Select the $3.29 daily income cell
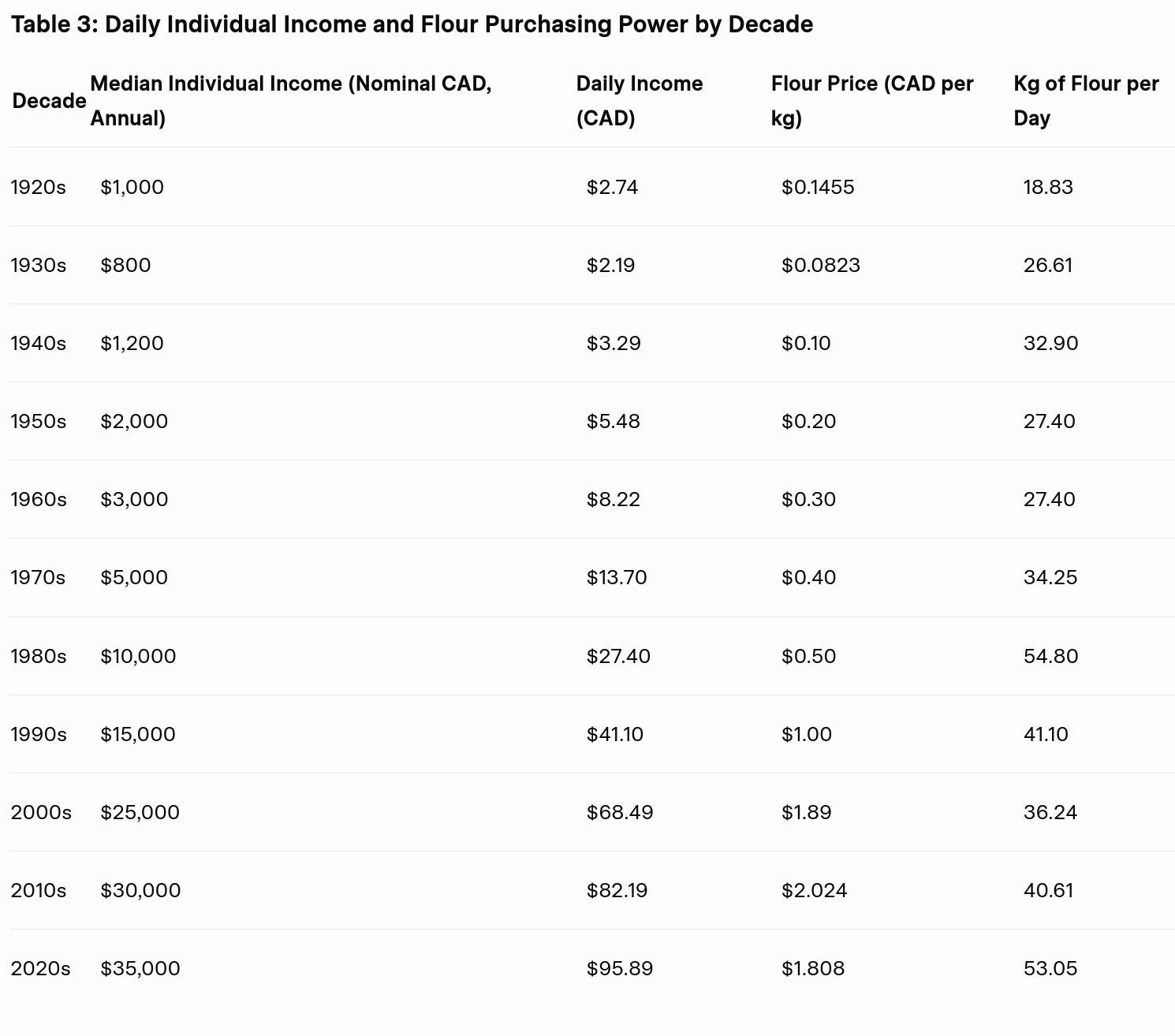This screenshot has width=1175, height=1036. tap(614, 343)
